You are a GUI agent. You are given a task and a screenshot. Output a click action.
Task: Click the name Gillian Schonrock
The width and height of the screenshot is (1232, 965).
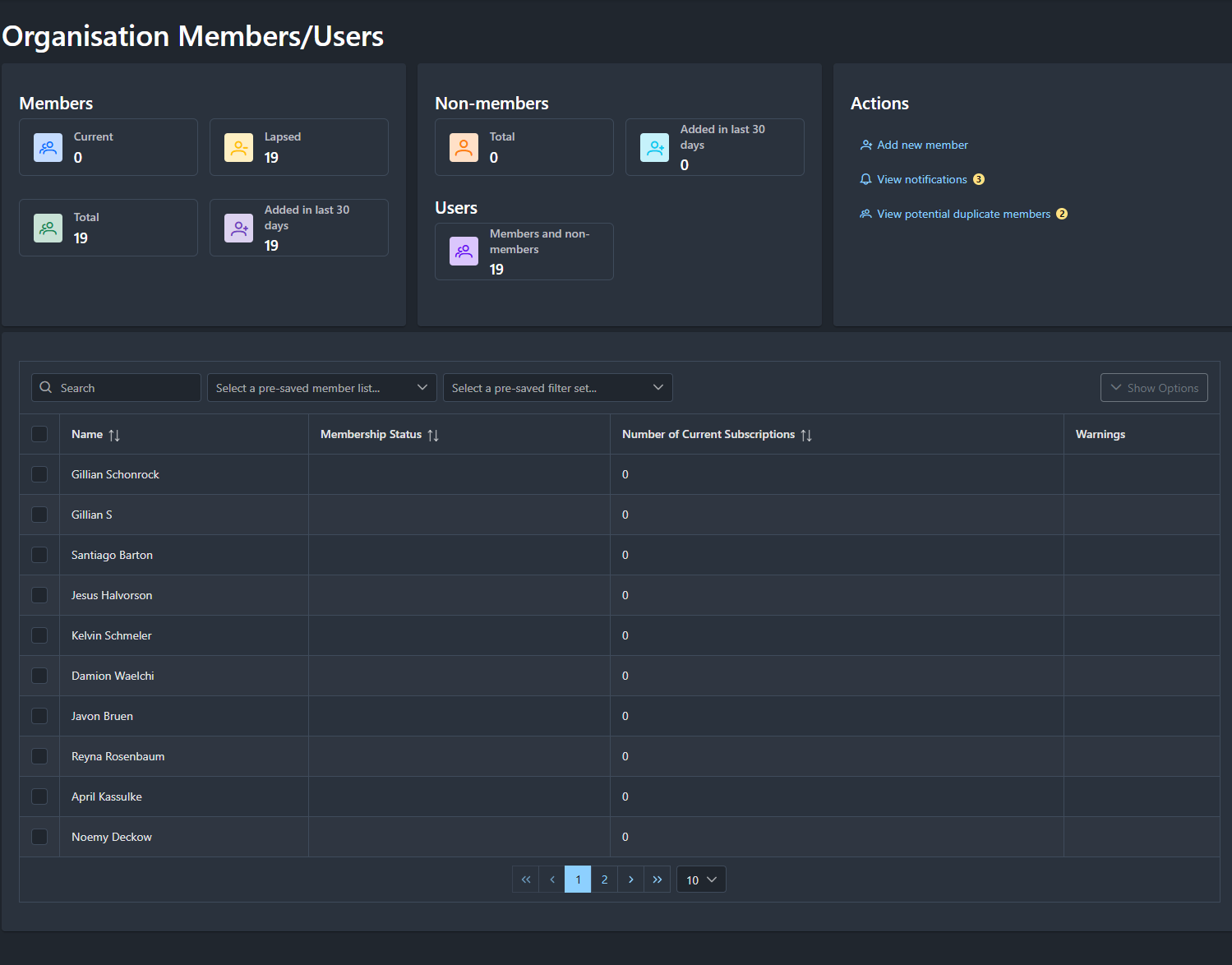(x=115, y=474)
